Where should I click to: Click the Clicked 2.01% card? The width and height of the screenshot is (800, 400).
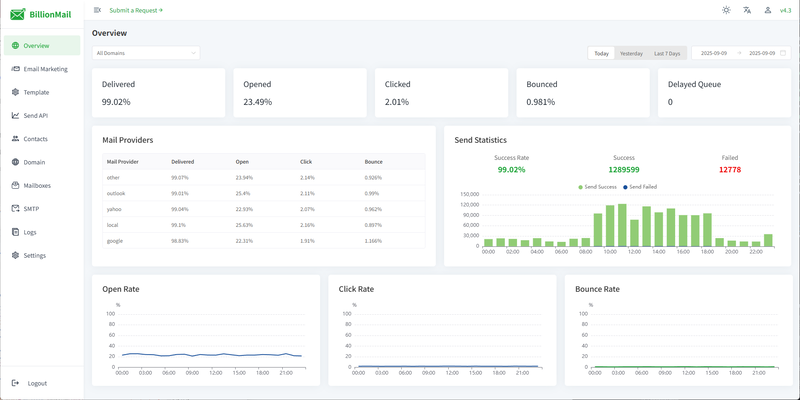coord(441,93)
